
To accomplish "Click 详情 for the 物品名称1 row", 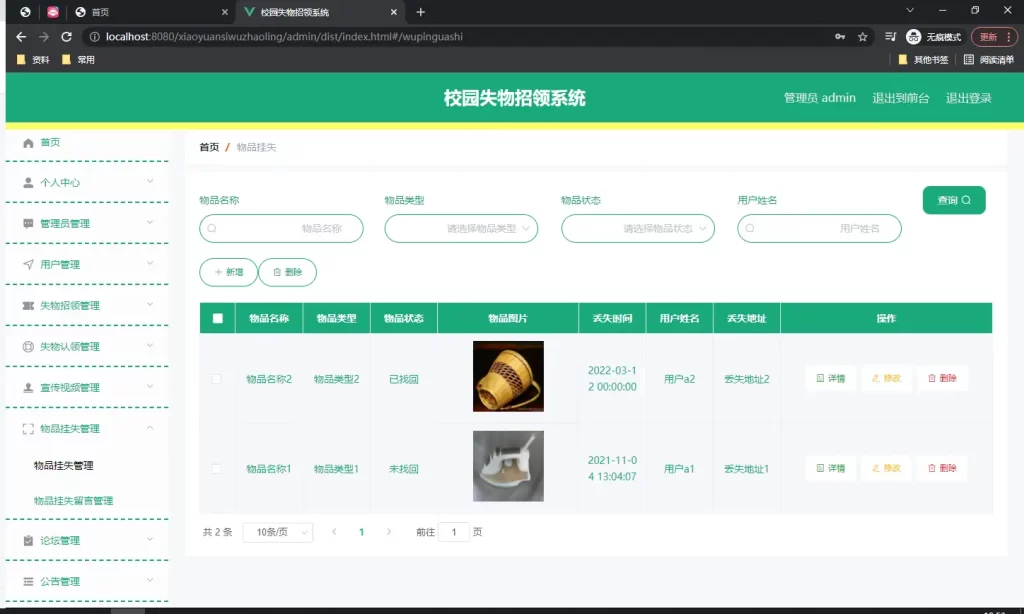I will click(830, 467).
